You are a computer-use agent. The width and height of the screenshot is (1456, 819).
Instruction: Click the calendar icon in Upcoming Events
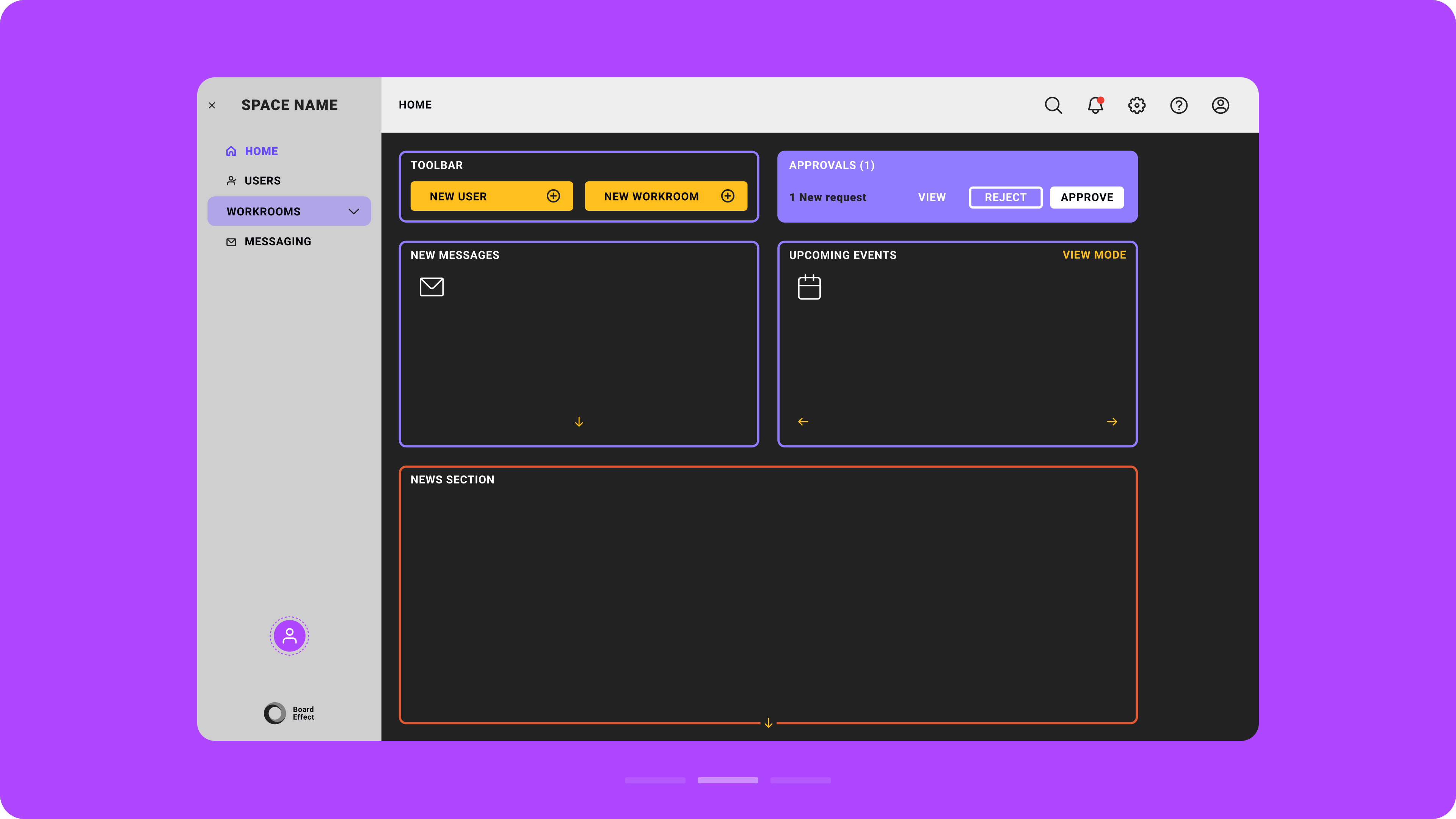coord(809,287)
